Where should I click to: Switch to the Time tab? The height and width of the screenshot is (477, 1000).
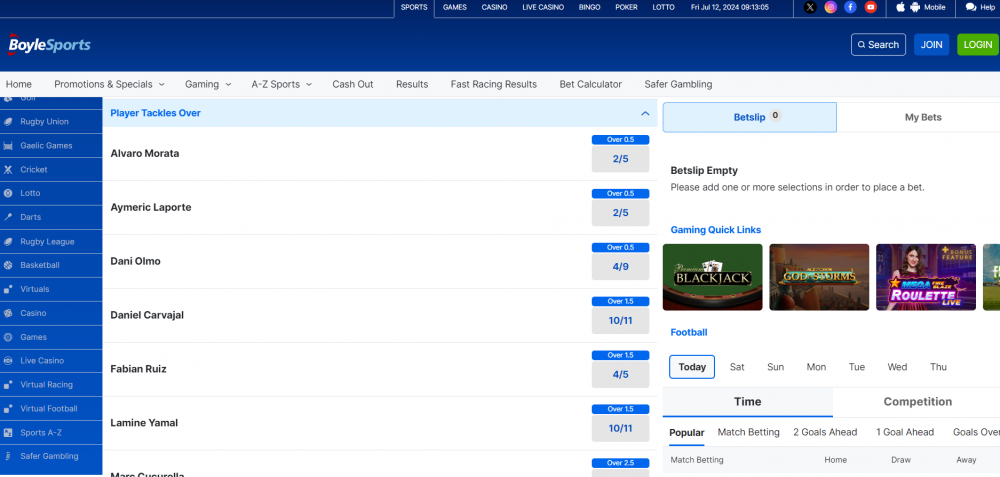pyautogui.click(x=747, y=402)
